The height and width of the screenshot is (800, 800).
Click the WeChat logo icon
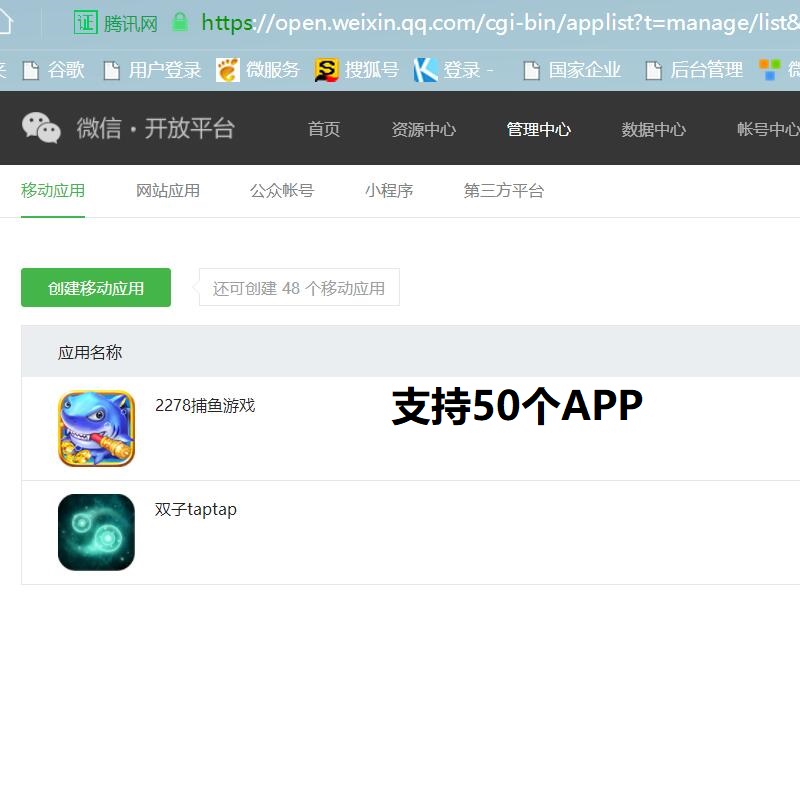click(41, 128)
